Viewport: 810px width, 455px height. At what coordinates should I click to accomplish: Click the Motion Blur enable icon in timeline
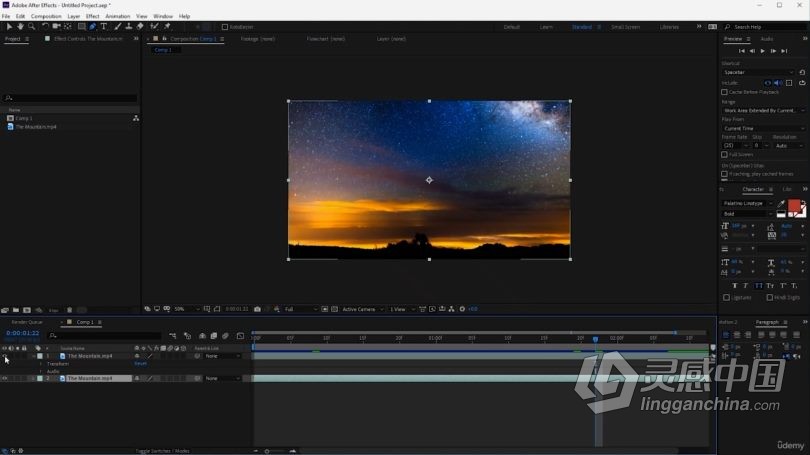225,336
